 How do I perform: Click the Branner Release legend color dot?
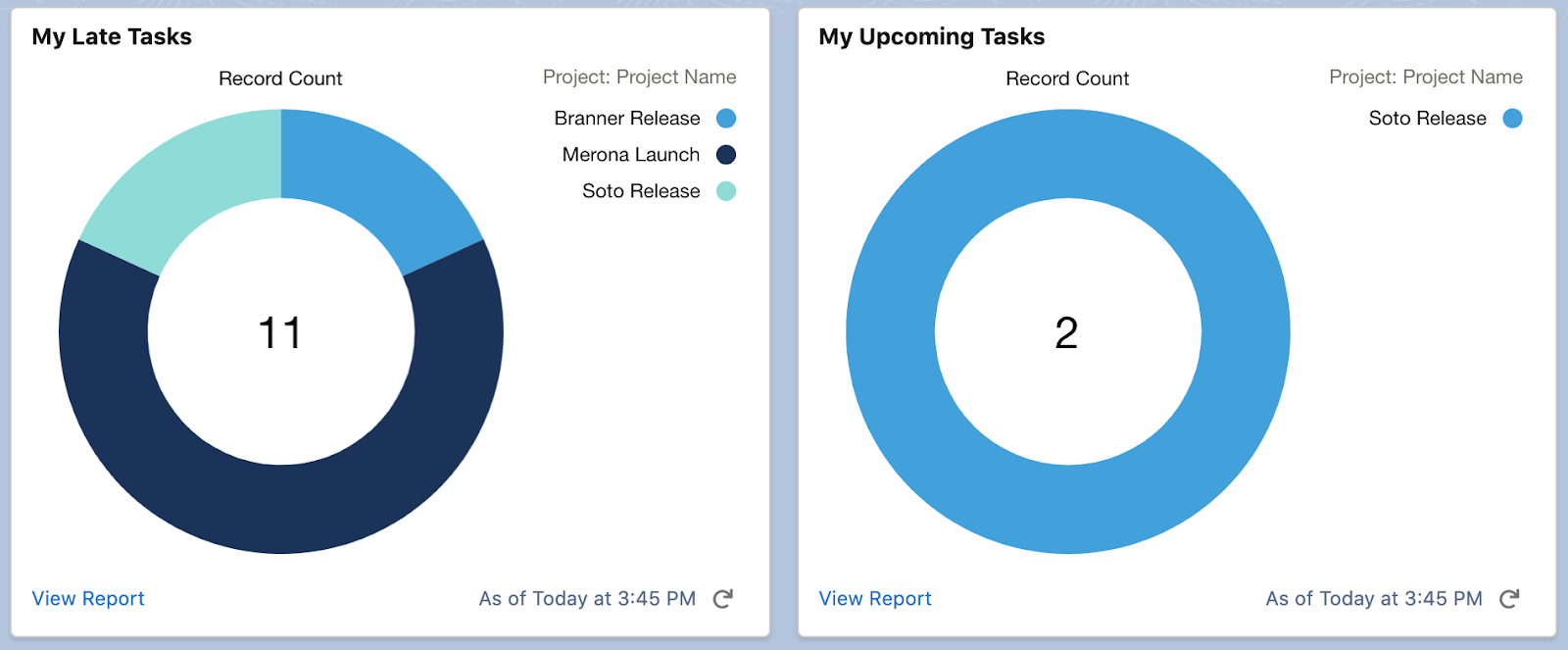coord(726,119)
